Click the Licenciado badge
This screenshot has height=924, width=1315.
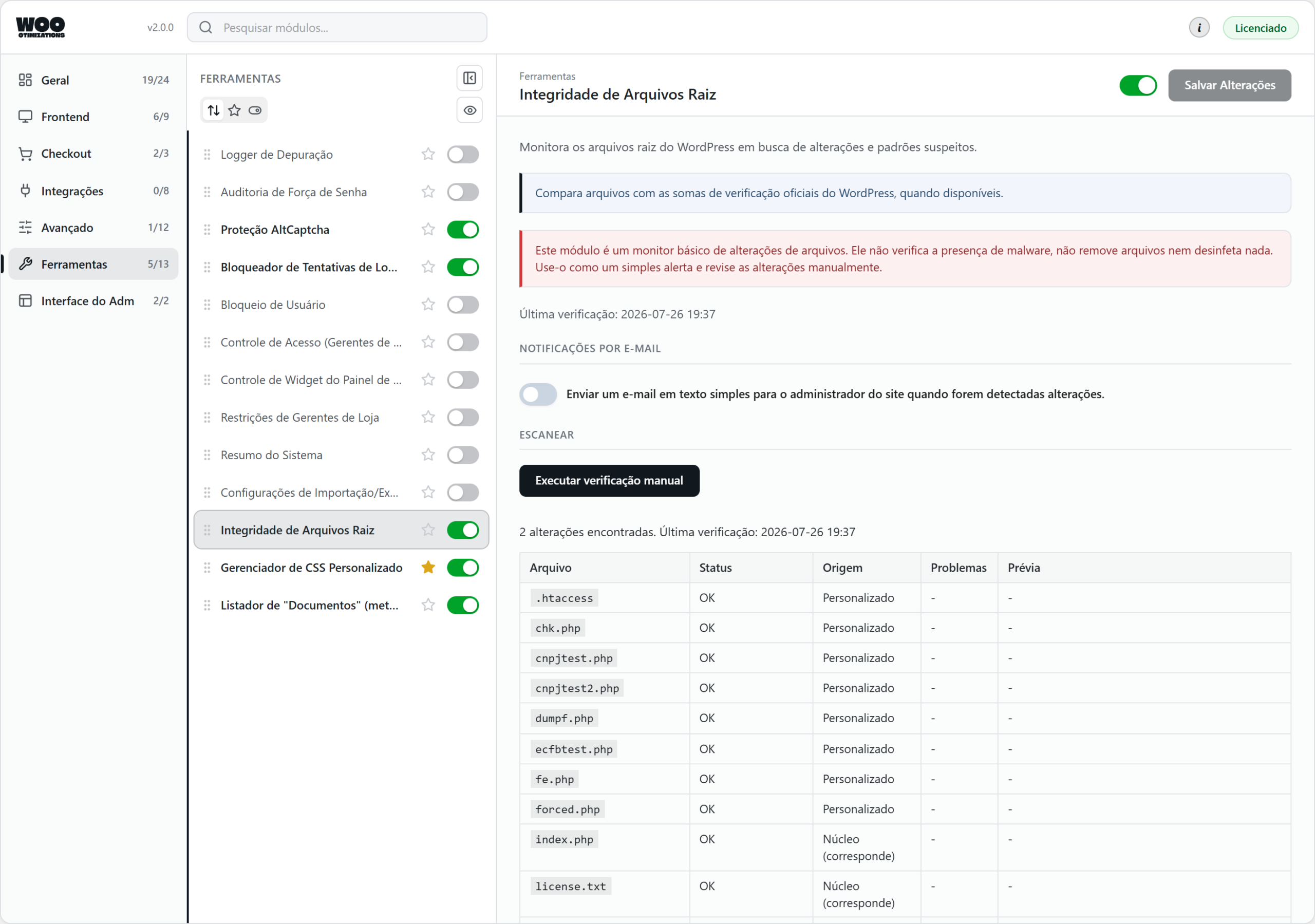(1260, 28)
